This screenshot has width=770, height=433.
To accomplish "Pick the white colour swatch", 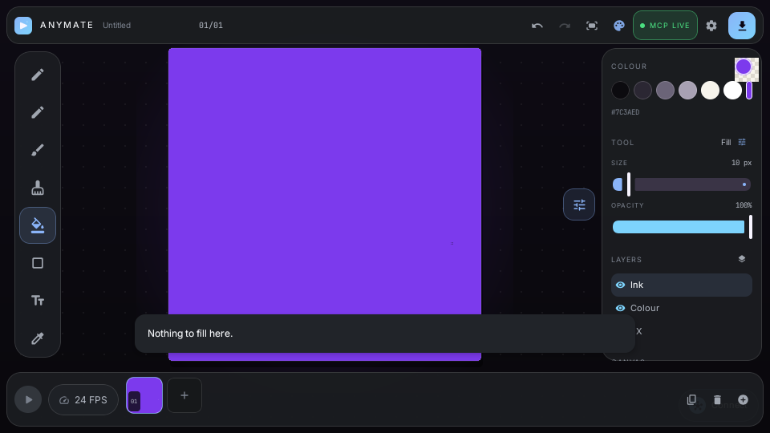I will click(x=732, y=90).
